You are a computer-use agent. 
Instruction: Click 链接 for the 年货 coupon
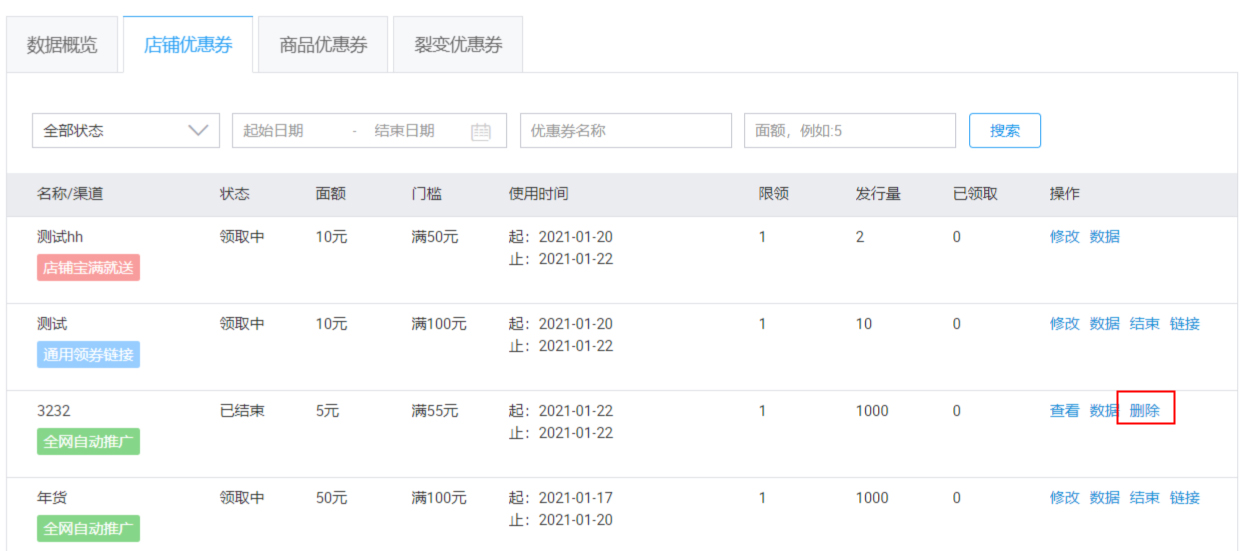click(x=1185, y=498)
